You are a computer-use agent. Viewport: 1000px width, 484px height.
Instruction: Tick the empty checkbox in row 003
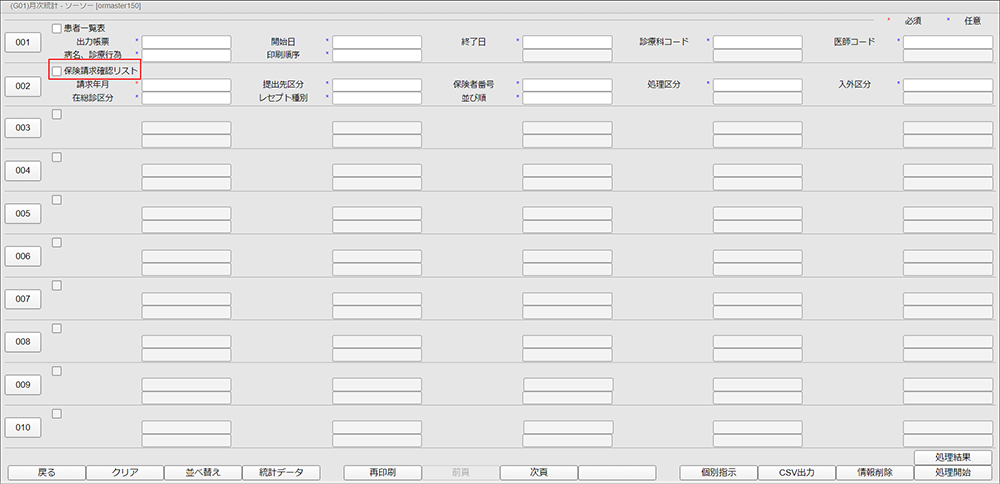pos(57,114)
